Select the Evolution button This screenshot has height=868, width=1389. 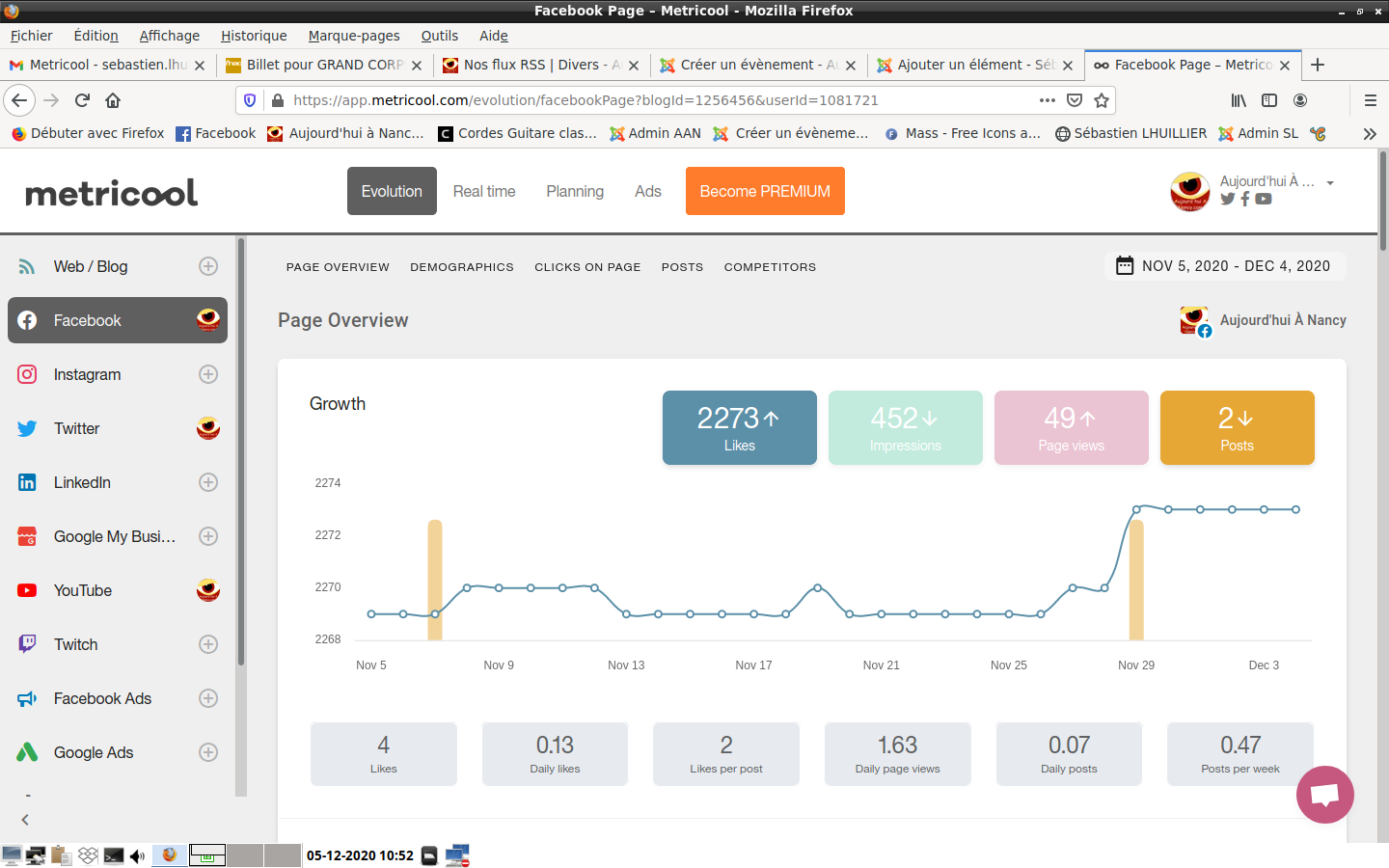point(392,191)
